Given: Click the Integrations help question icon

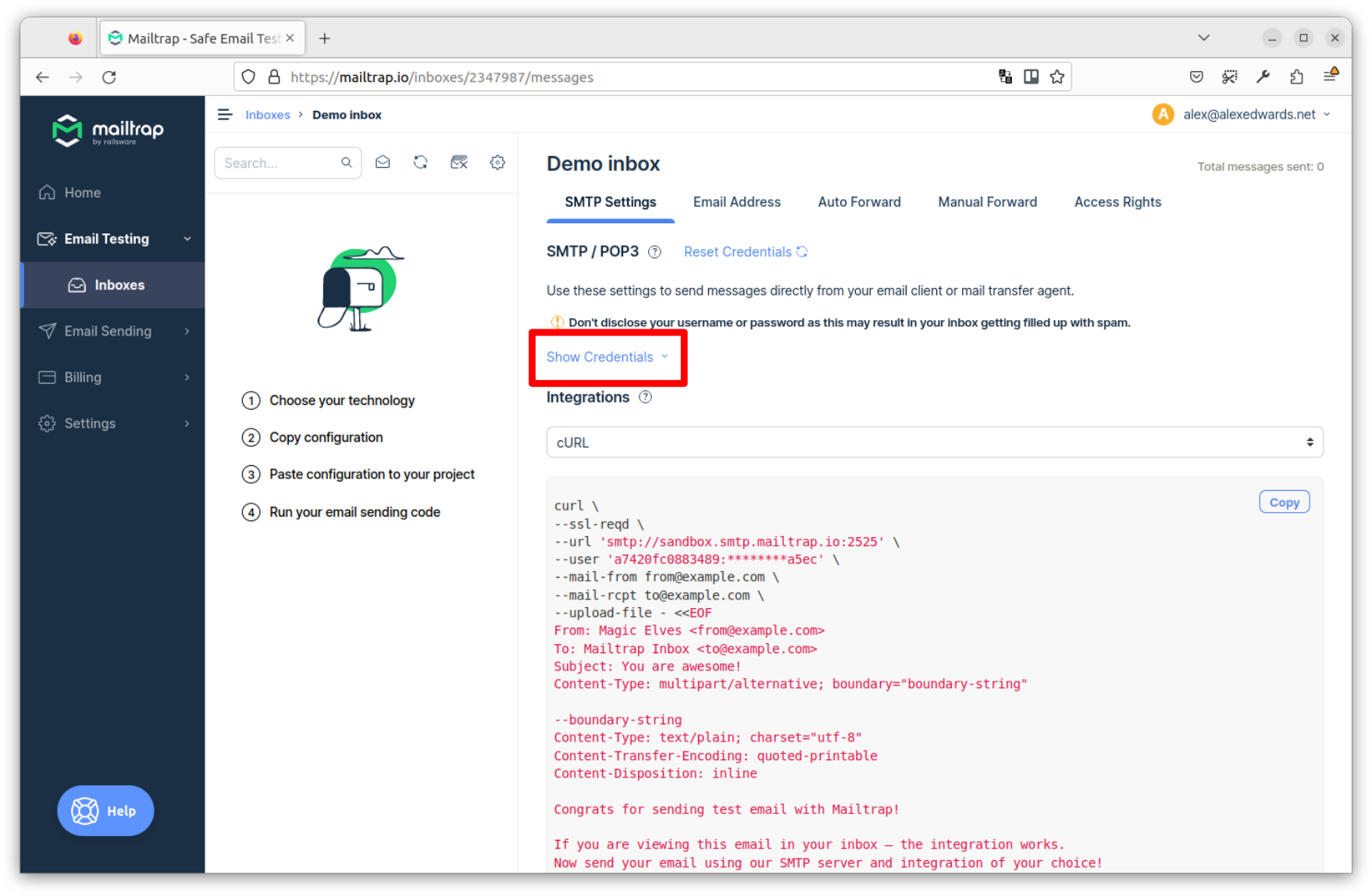Looking at the screenshot, I should coord(646,397).
